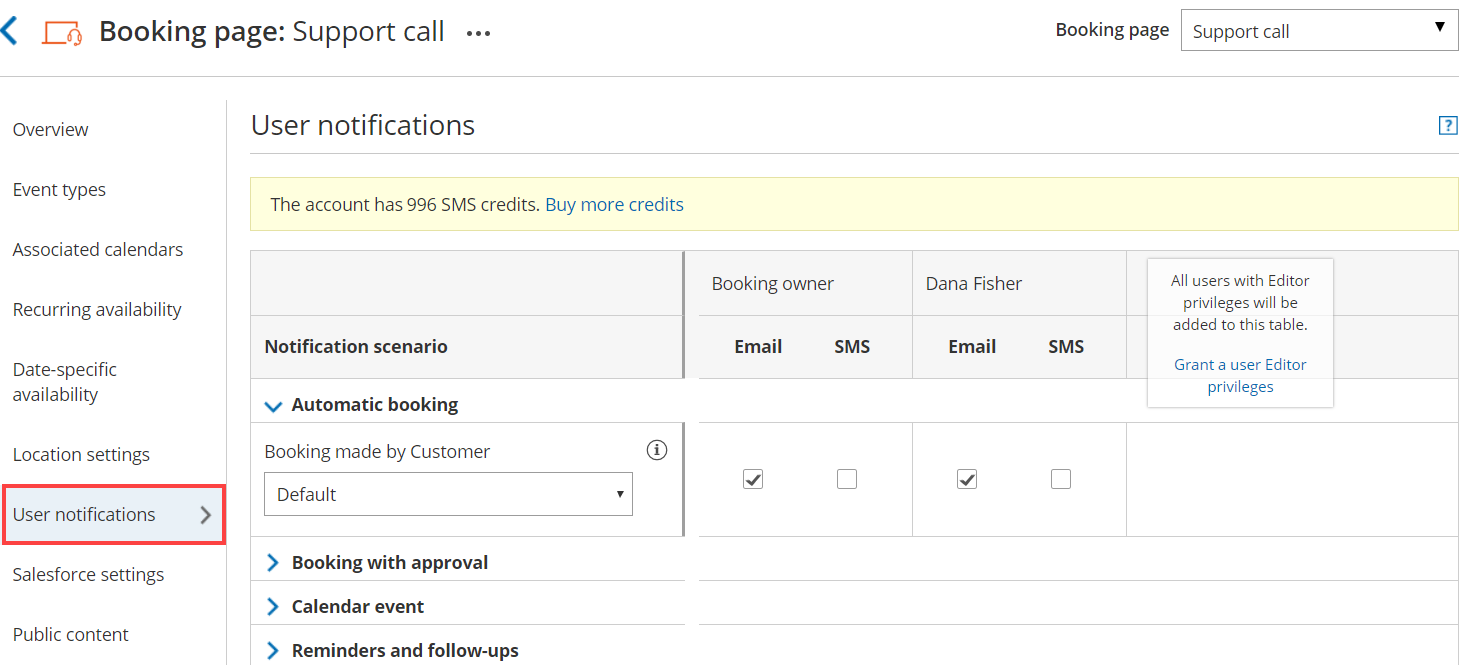Select Salesforce settings in sidebar

(x=88, y=575)
